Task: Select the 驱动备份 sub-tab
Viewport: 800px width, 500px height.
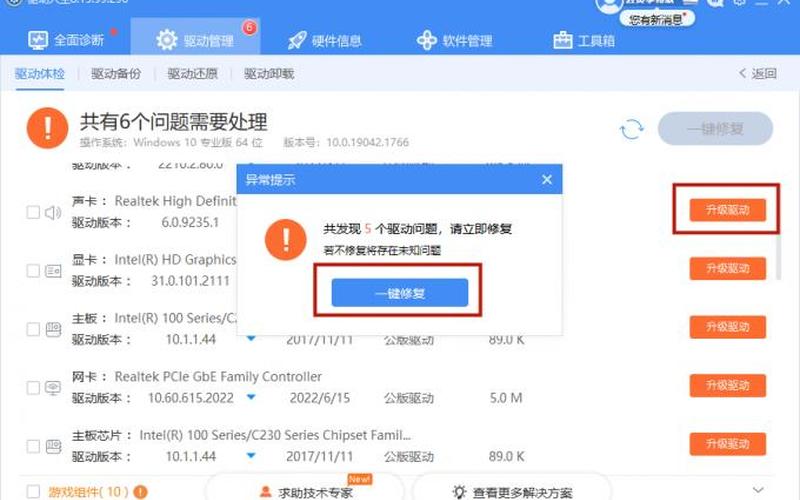Action: point(116,74)
